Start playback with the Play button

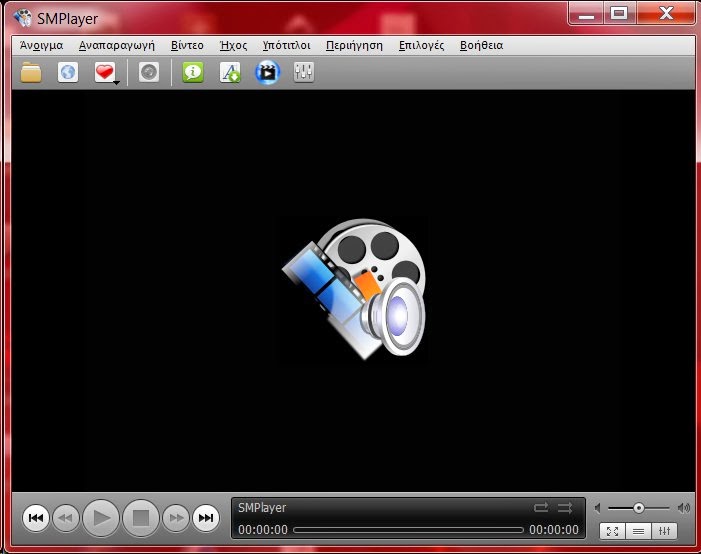click(101, 518)
